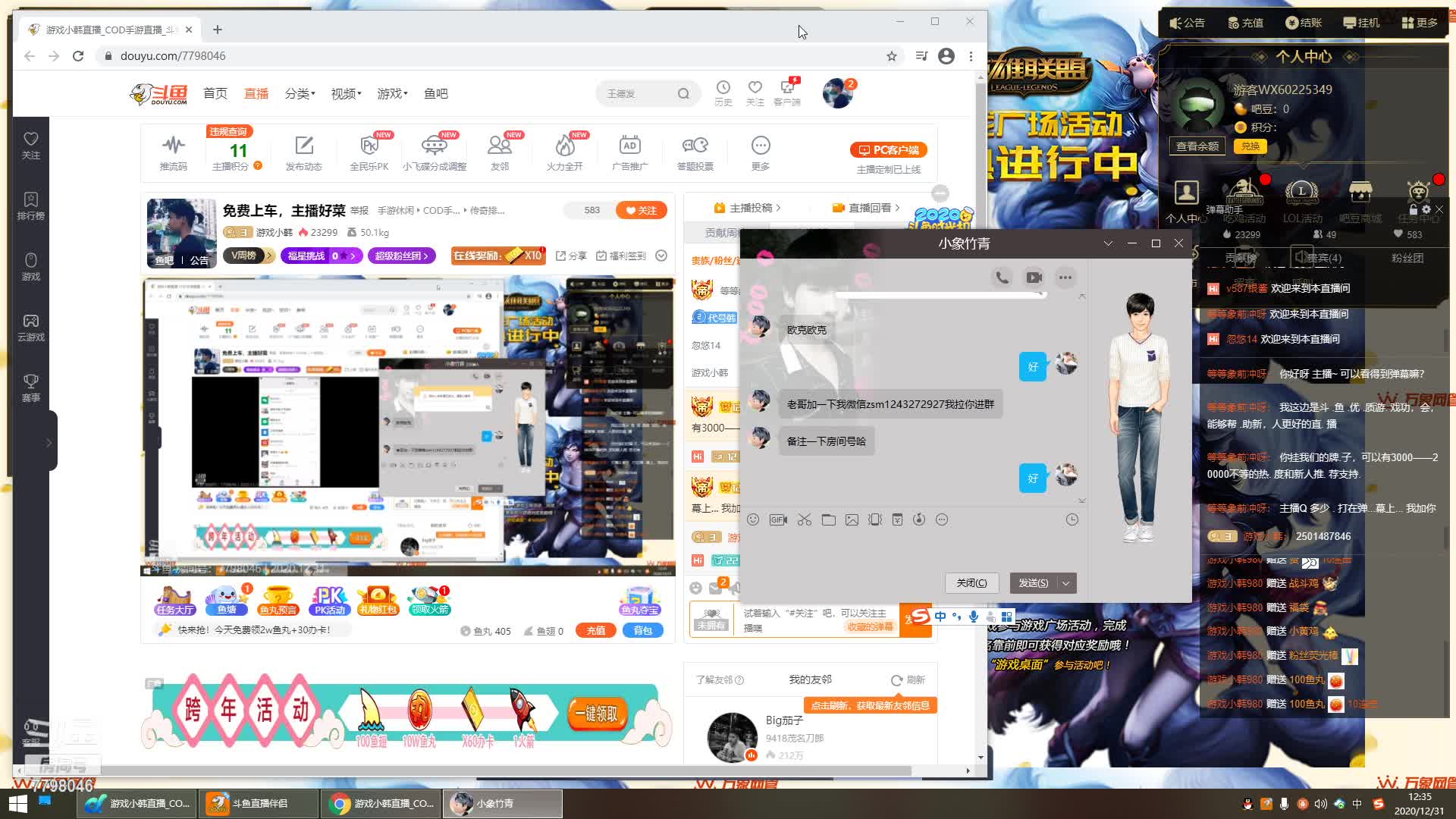Open 历史 history icon on Douyu header
The image size is (1456, 819).
pos(723,93)
